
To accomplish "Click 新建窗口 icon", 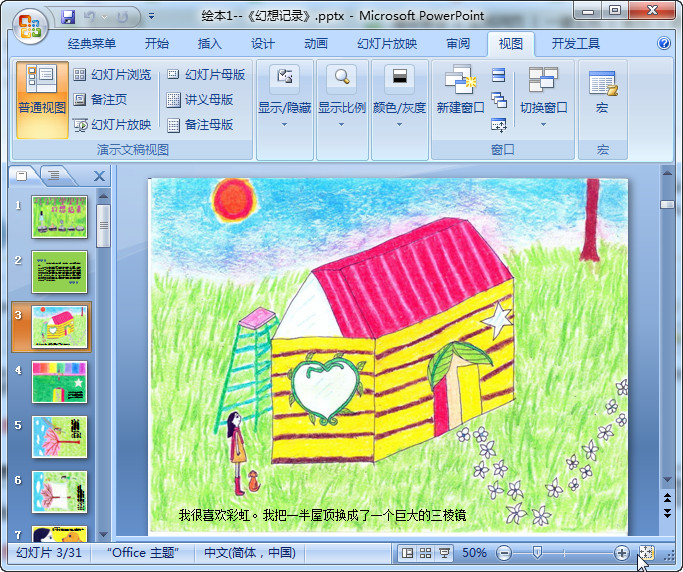I will coord(460,80).
